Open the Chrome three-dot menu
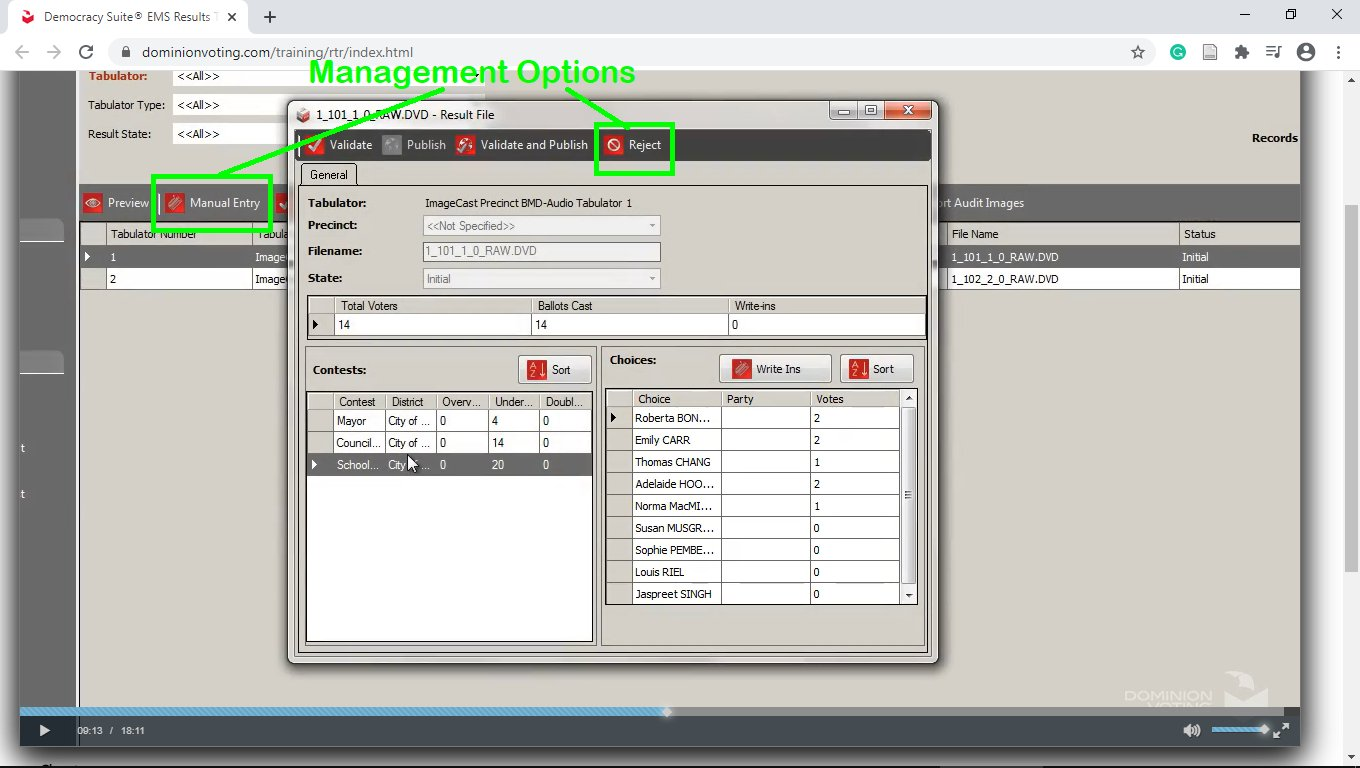The height and width of the screenshot is (768, 1360). tap(1338, 52)
